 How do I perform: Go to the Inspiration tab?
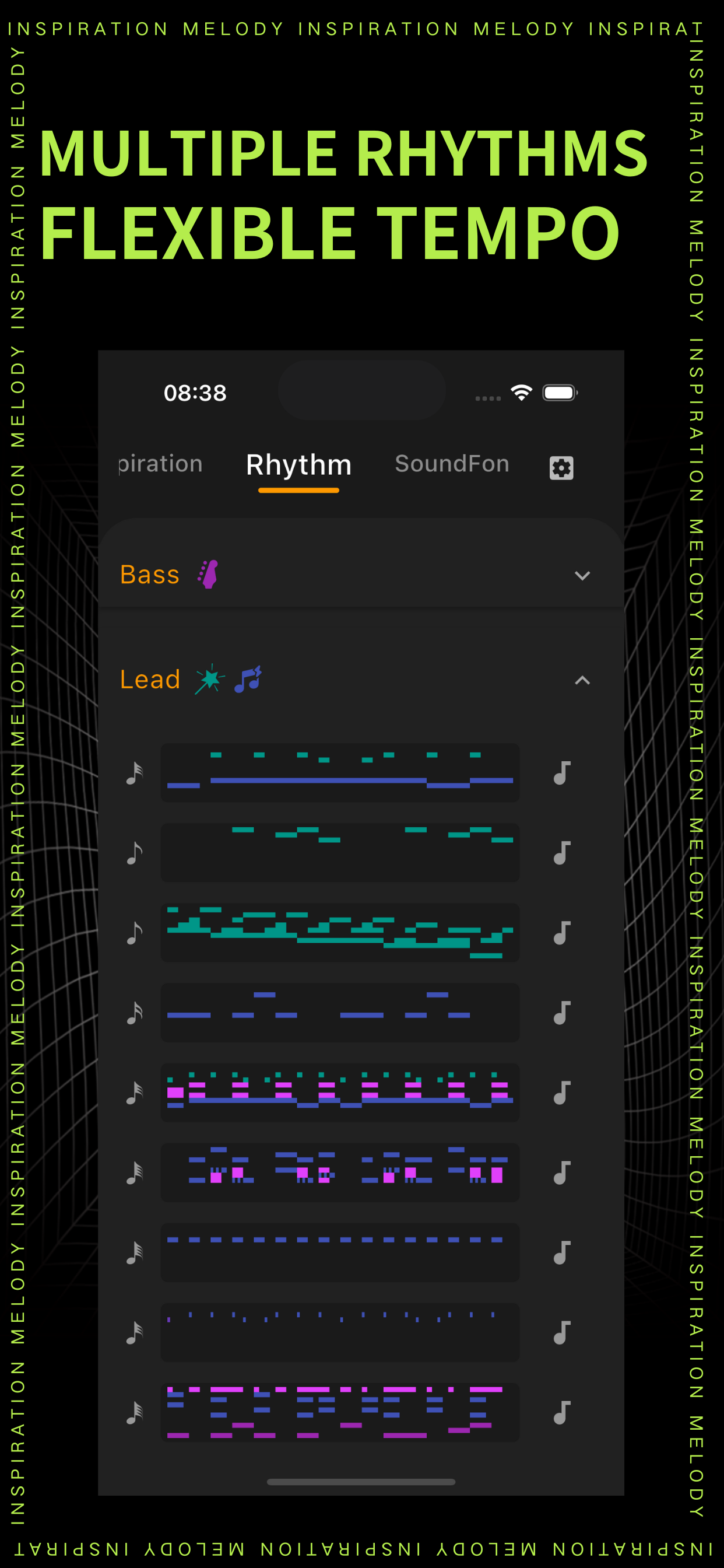(x=161, y=464)
